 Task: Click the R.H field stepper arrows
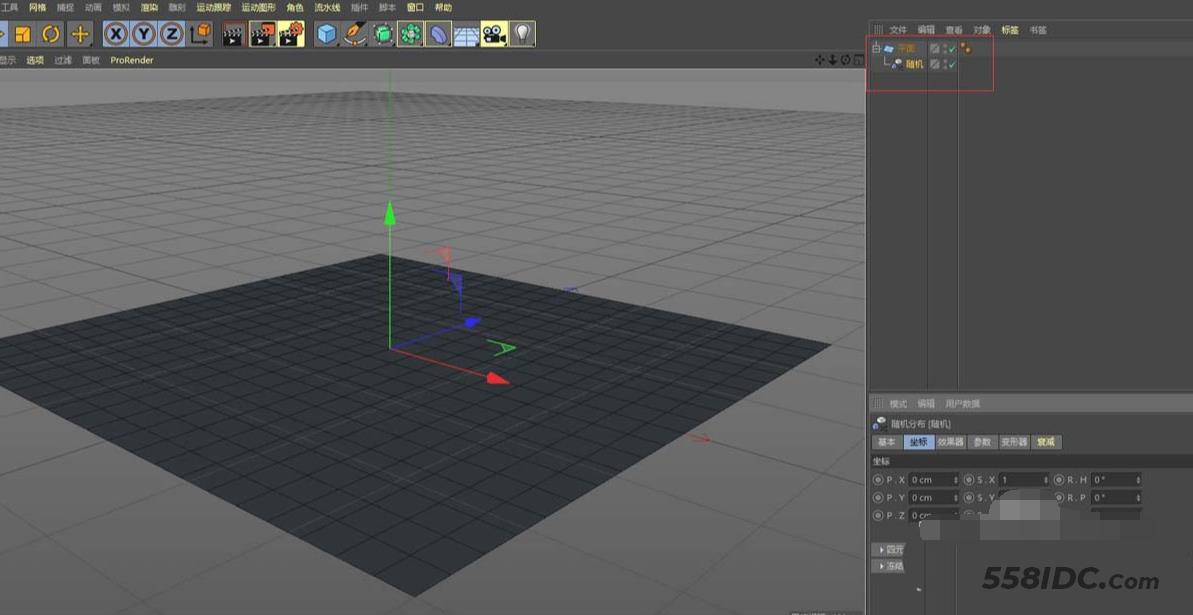pos(1138,480)
